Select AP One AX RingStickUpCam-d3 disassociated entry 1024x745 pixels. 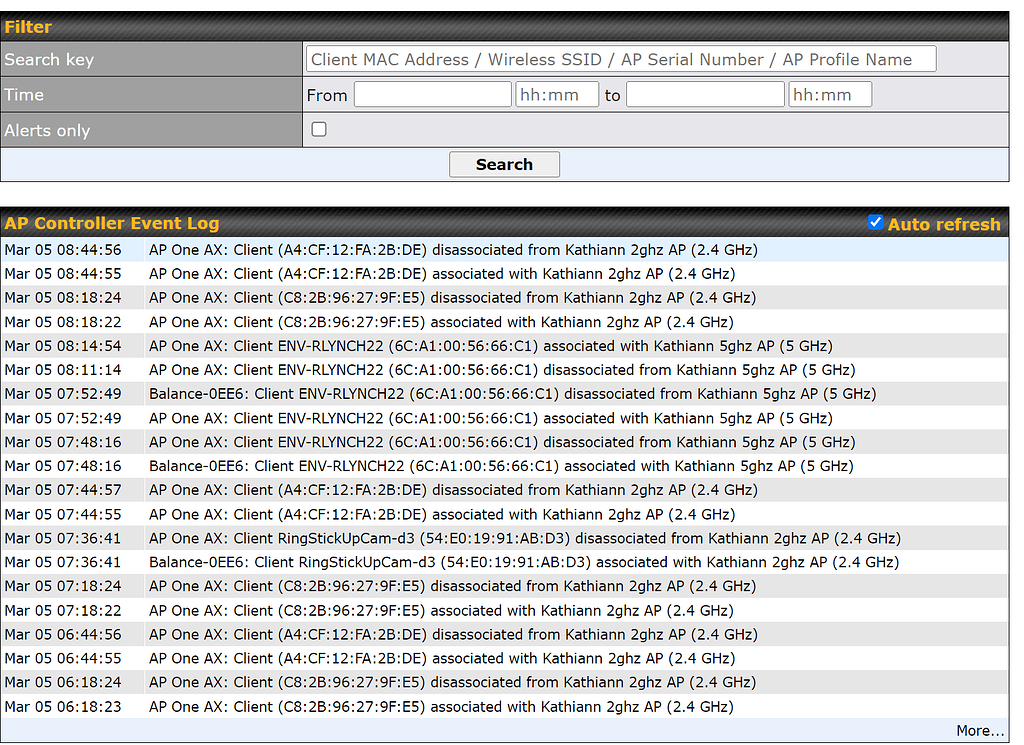point(524,538)
